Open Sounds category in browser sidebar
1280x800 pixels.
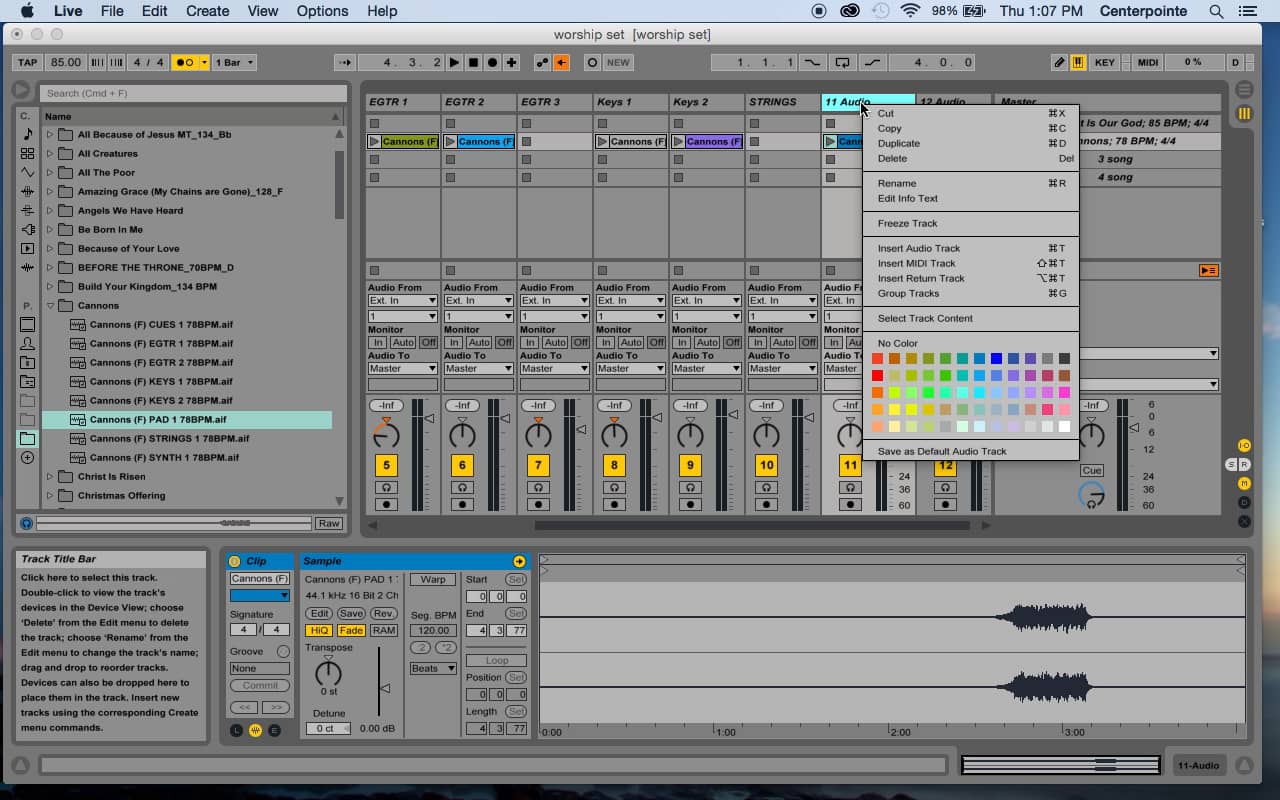pyautogui.click(x=27, y=135)
